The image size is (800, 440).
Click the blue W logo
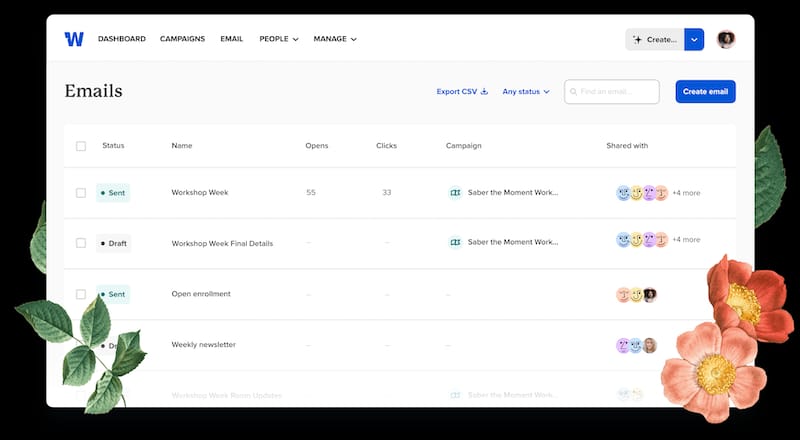coord(74,39)
